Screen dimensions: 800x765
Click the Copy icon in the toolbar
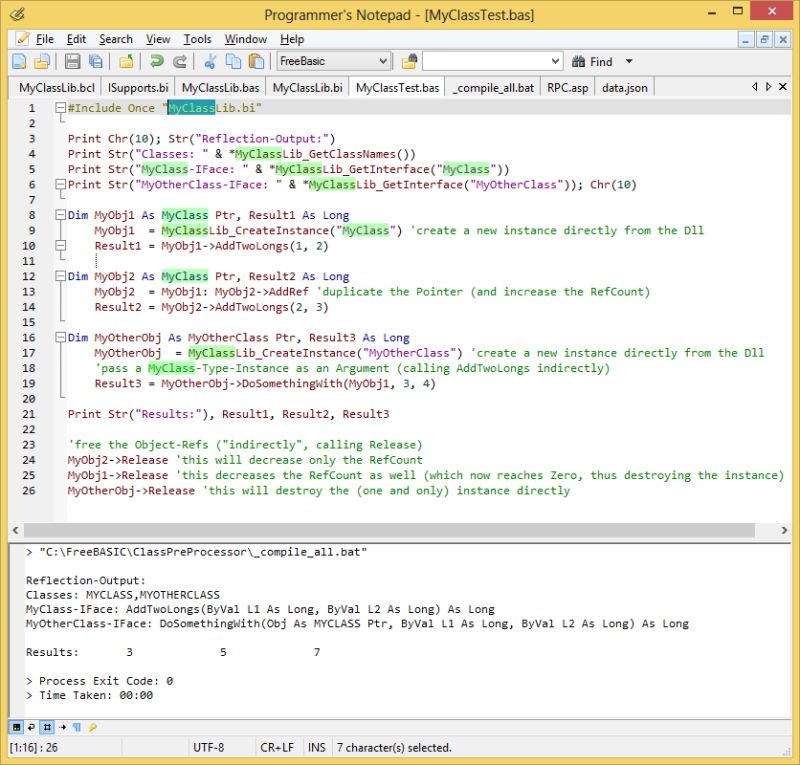[233, 61]
